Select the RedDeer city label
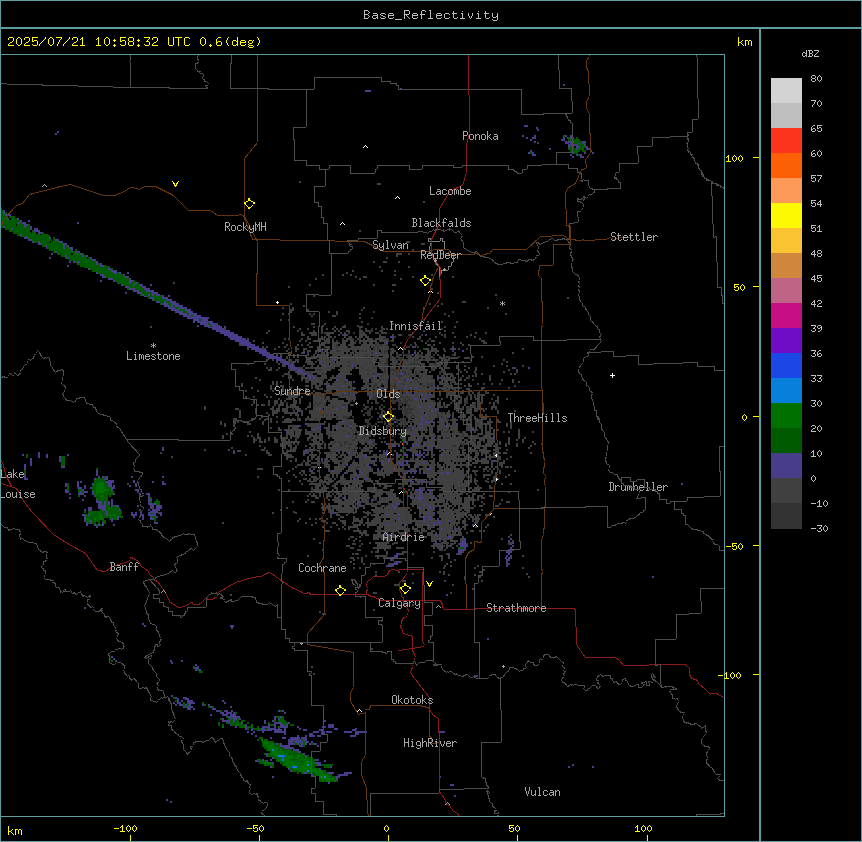The image size is (862, 842). [440, 255]
